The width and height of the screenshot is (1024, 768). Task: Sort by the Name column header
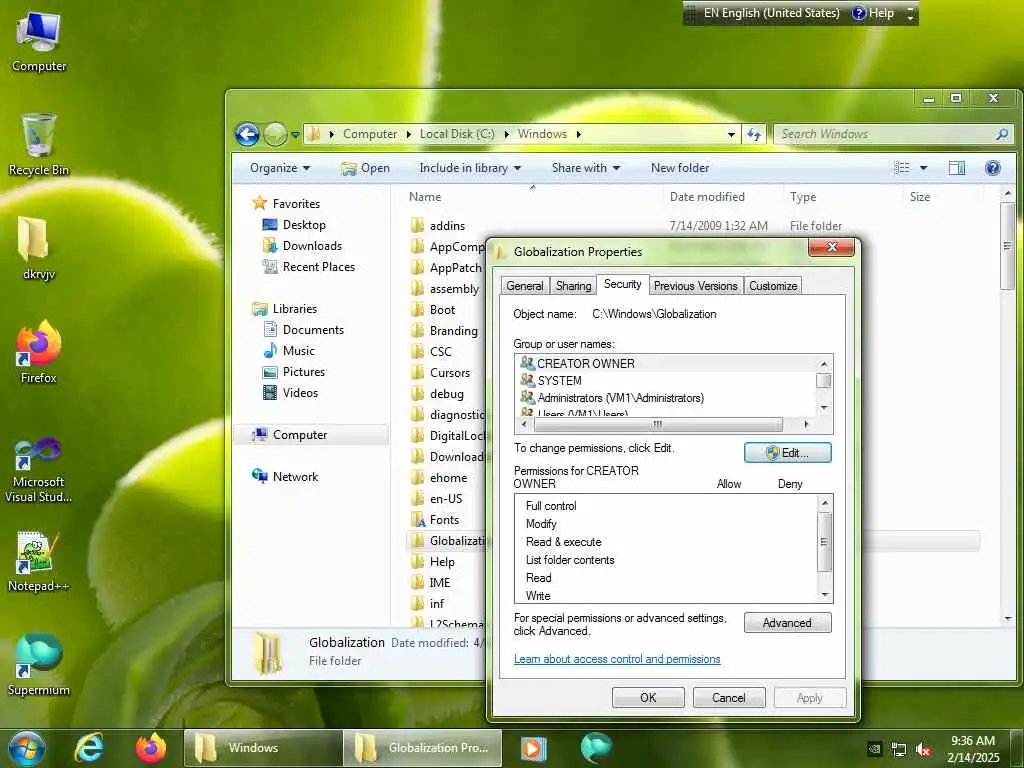point(425,197)
